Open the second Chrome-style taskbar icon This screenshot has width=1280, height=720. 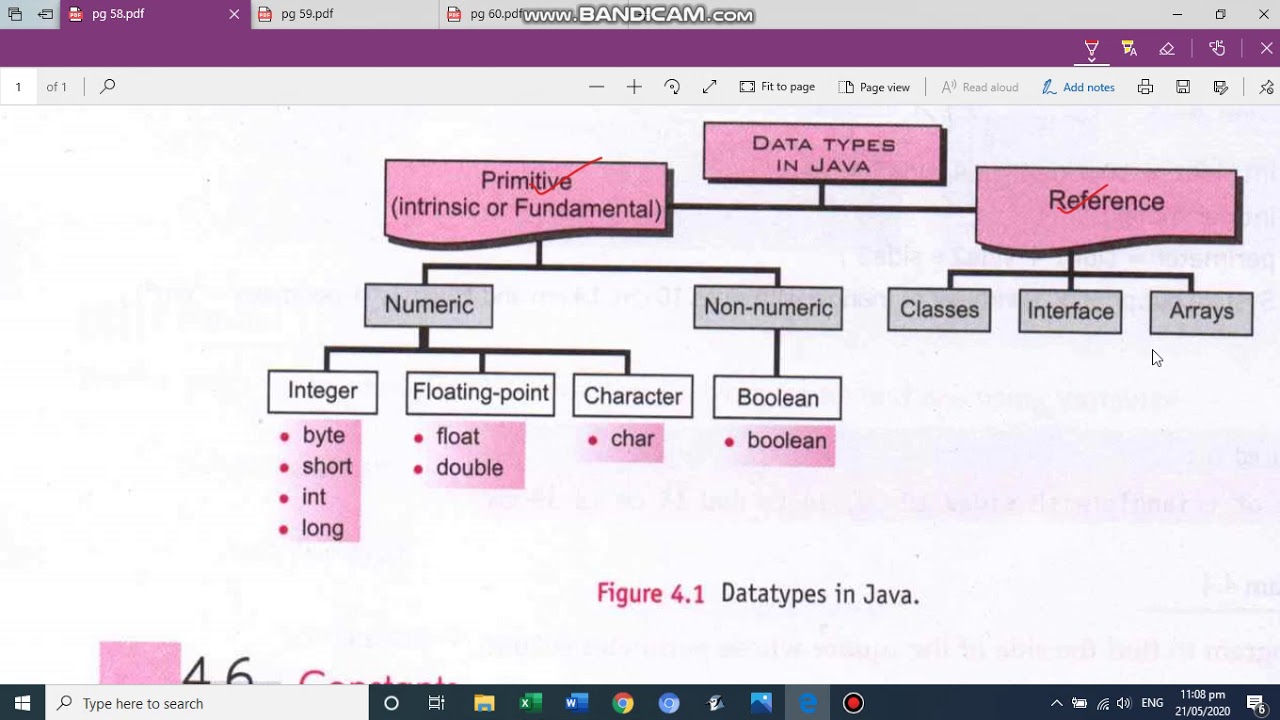coord(669,703)
